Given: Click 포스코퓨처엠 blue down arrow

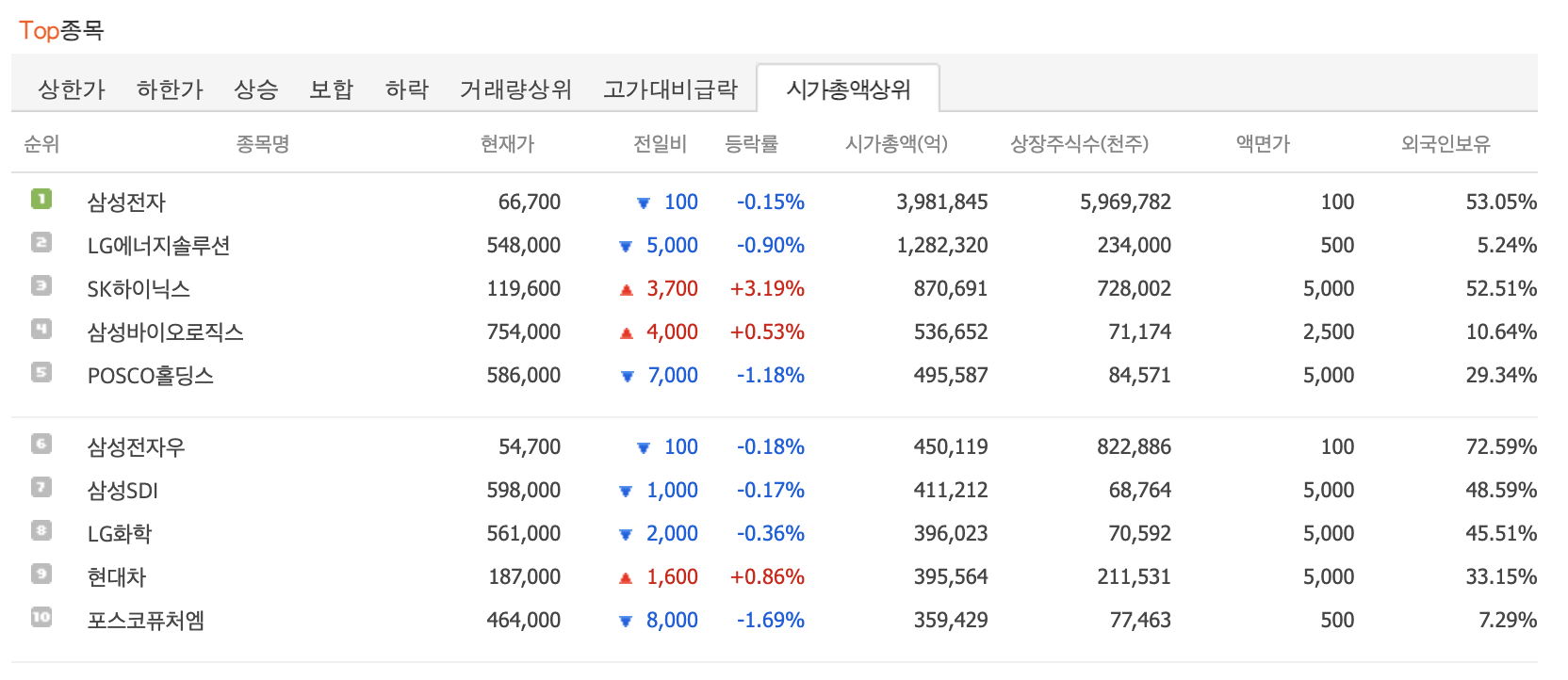Looking at the screenshot, I should click(x=625, y=621).
